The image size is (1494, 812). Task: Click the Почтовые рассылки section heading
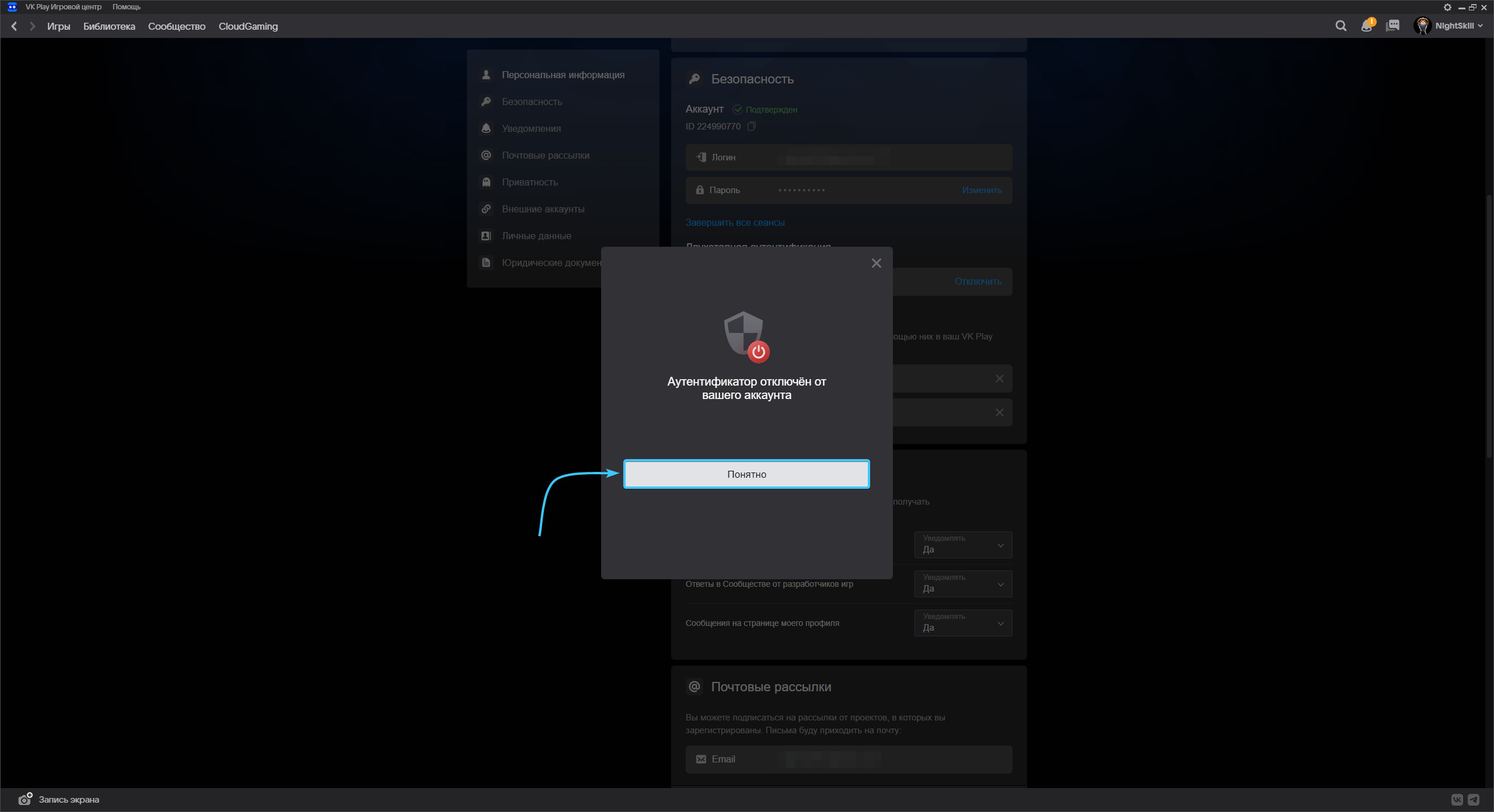[x=771, y=687]
